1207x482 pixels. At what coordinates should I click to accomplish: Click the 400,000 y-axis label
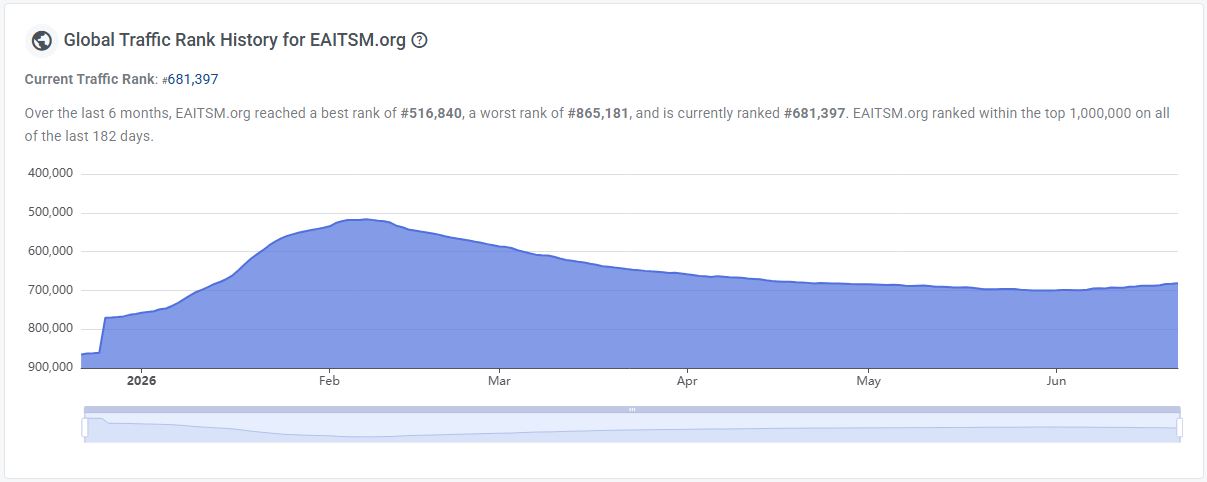pos(49,173)
